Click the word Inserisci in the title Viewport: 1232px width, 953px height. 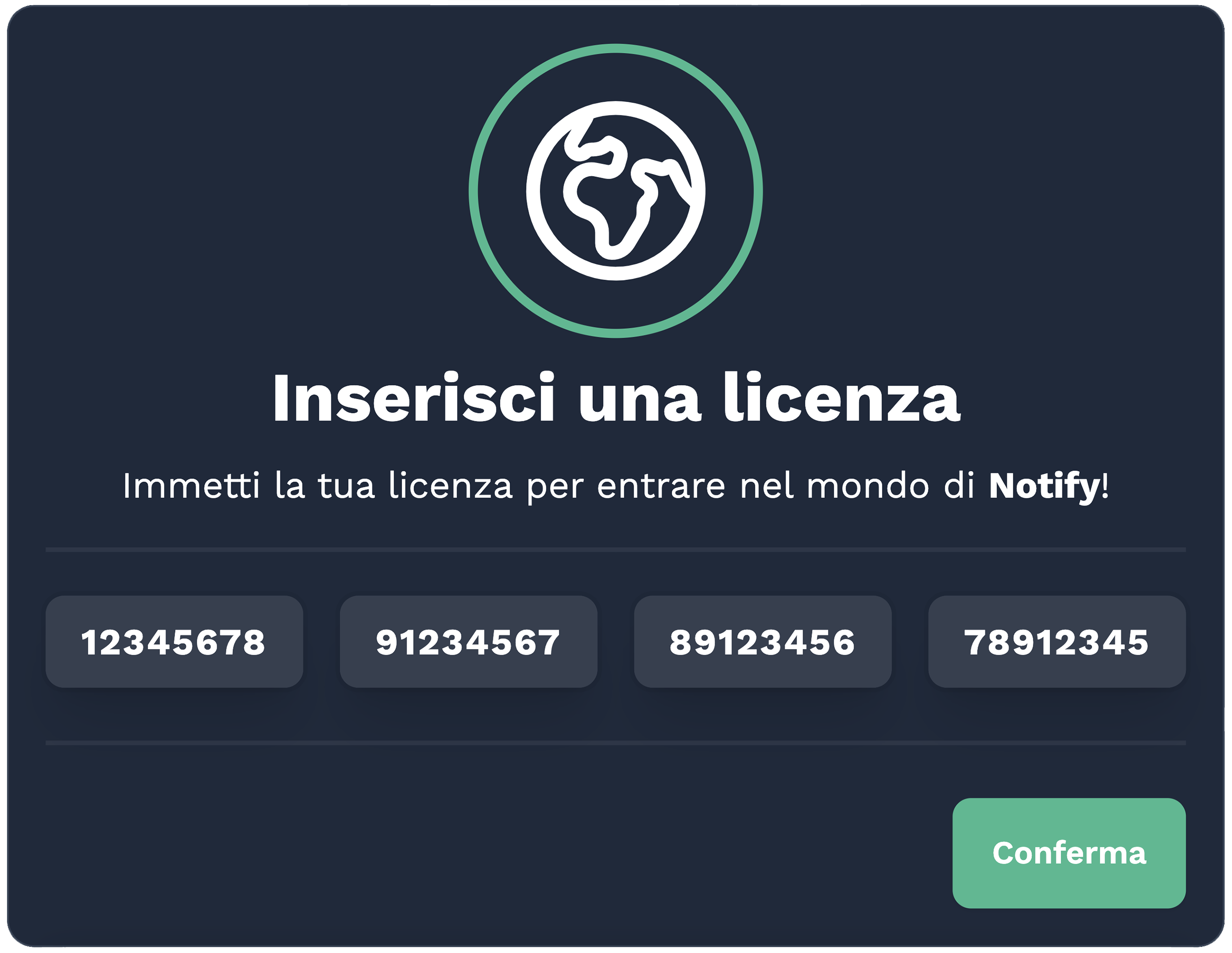pyautogui.click(x=414, y=397)
